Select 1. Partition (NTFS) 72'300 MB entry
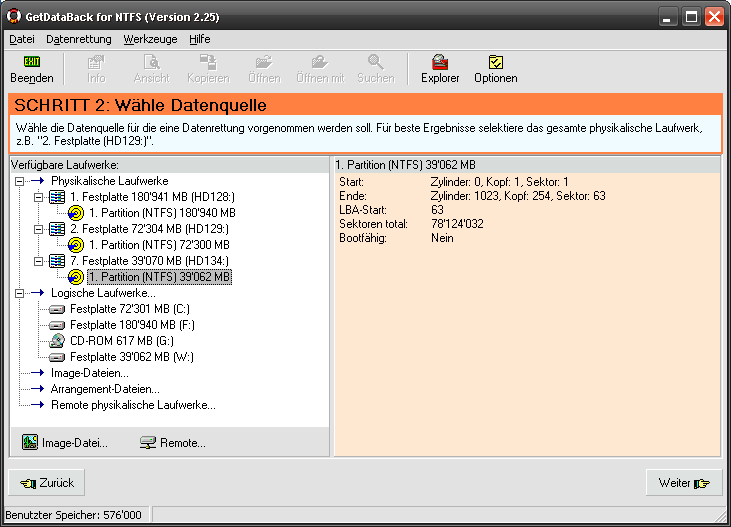The height and width of the screenshot is (527, 731). 158,245
